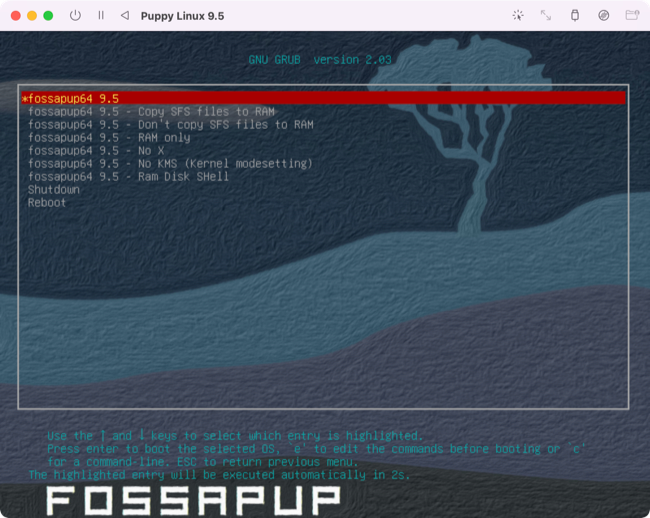Viewport: 650px width, 518px height.
Task: Click the green zoom window button
Action: click(48, 16)
